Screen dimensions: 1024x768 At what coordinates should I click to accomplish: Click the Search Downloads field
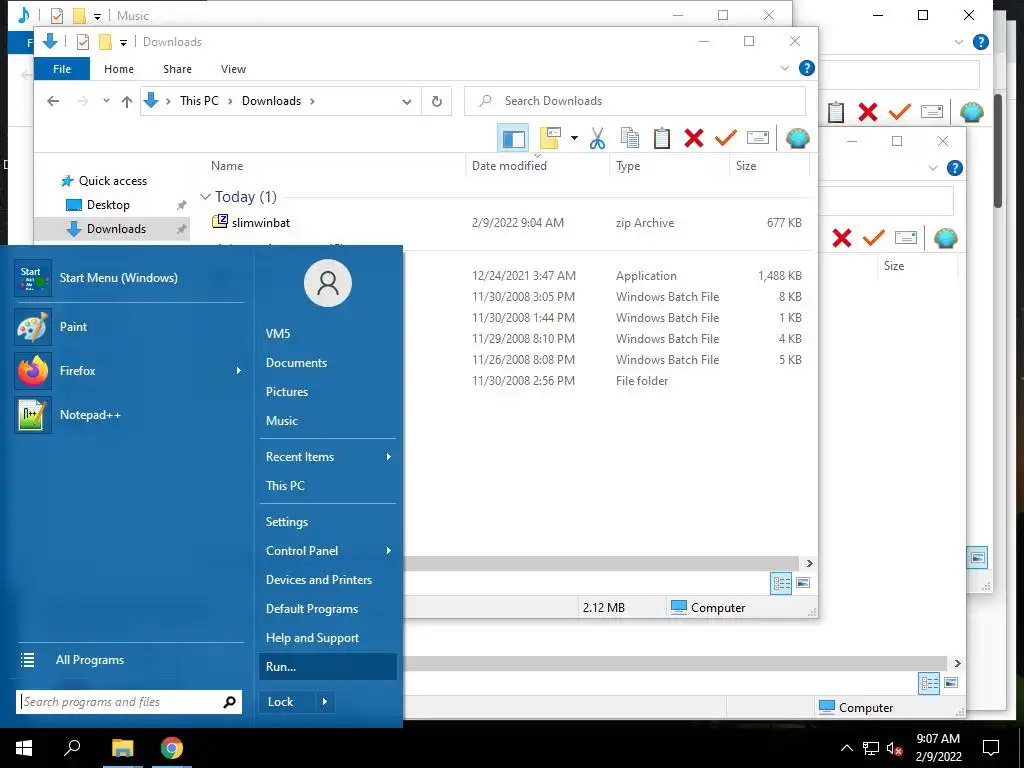pos(635,101)
